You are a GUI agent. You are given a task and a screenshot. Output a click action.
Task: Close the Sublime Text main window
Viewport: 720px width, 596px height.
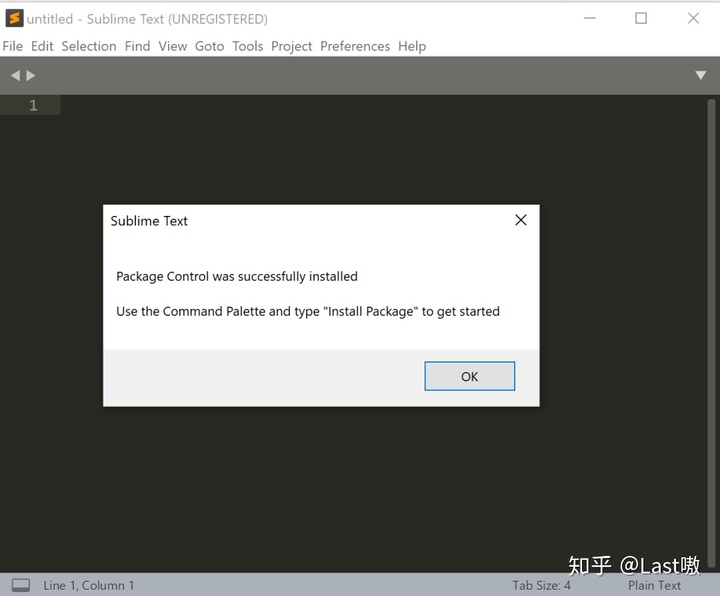[693, 18]
